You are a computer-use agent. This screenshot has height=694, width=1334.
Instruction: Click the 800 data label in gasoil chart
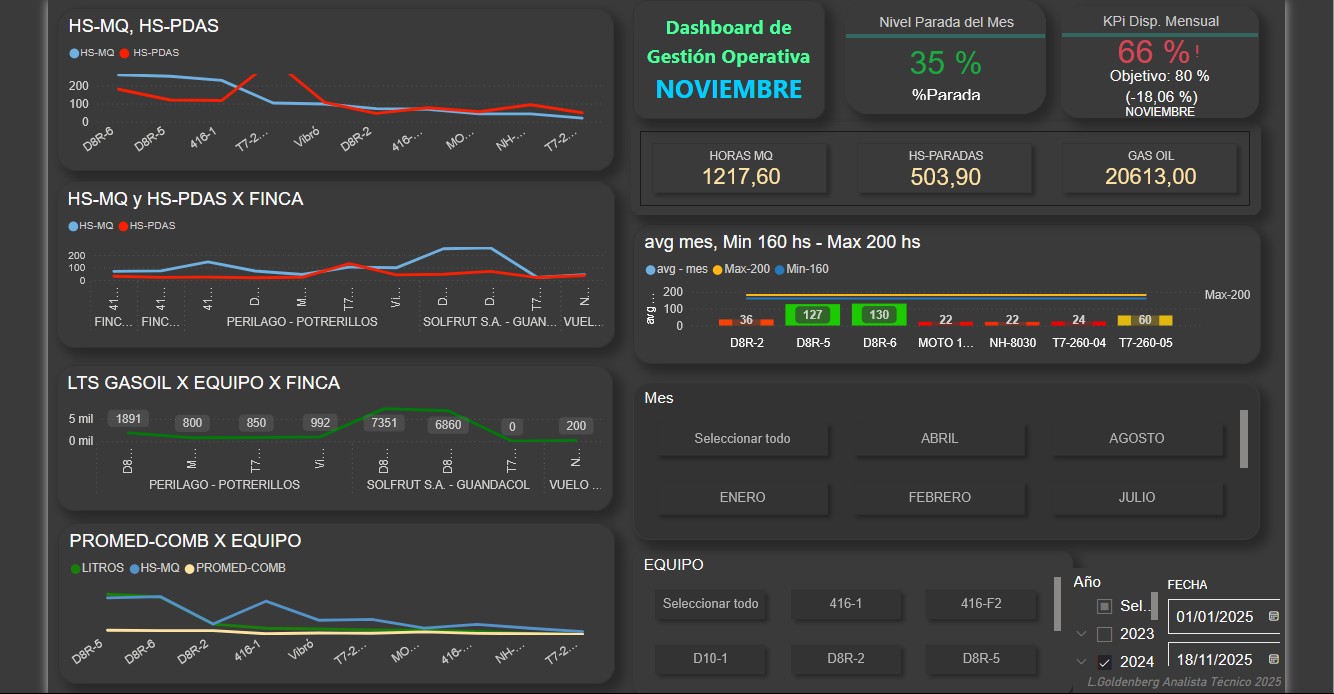pos(192,423)
